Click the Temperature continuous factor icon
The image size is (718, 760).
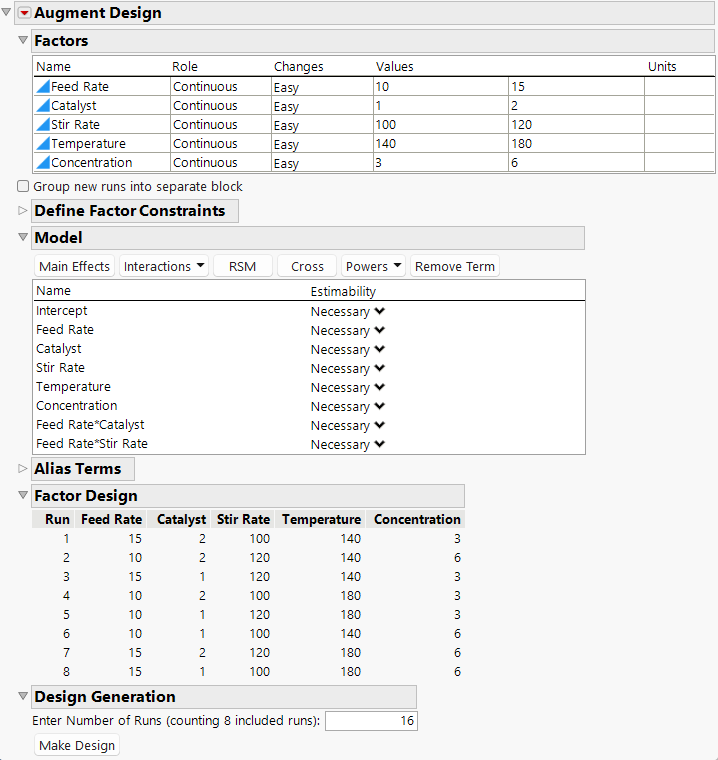pyautogui.click(x=43, y=143)
